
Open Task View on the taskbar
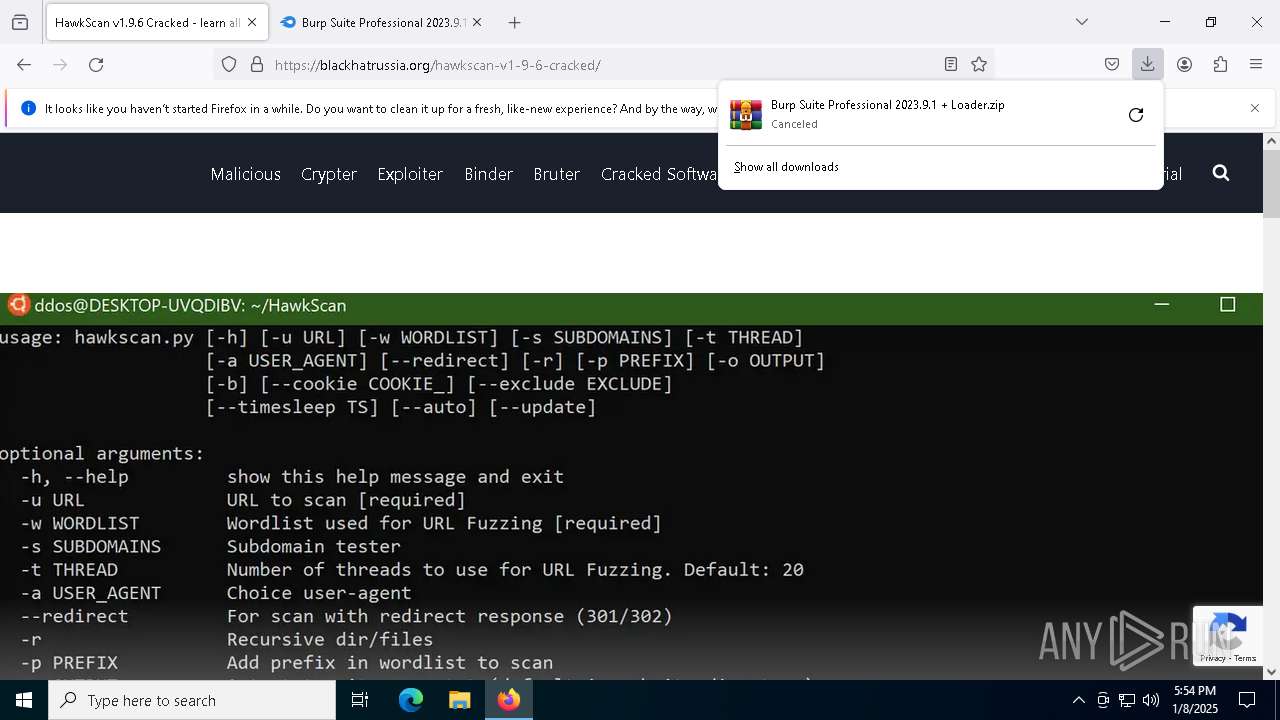coord(360,700)
